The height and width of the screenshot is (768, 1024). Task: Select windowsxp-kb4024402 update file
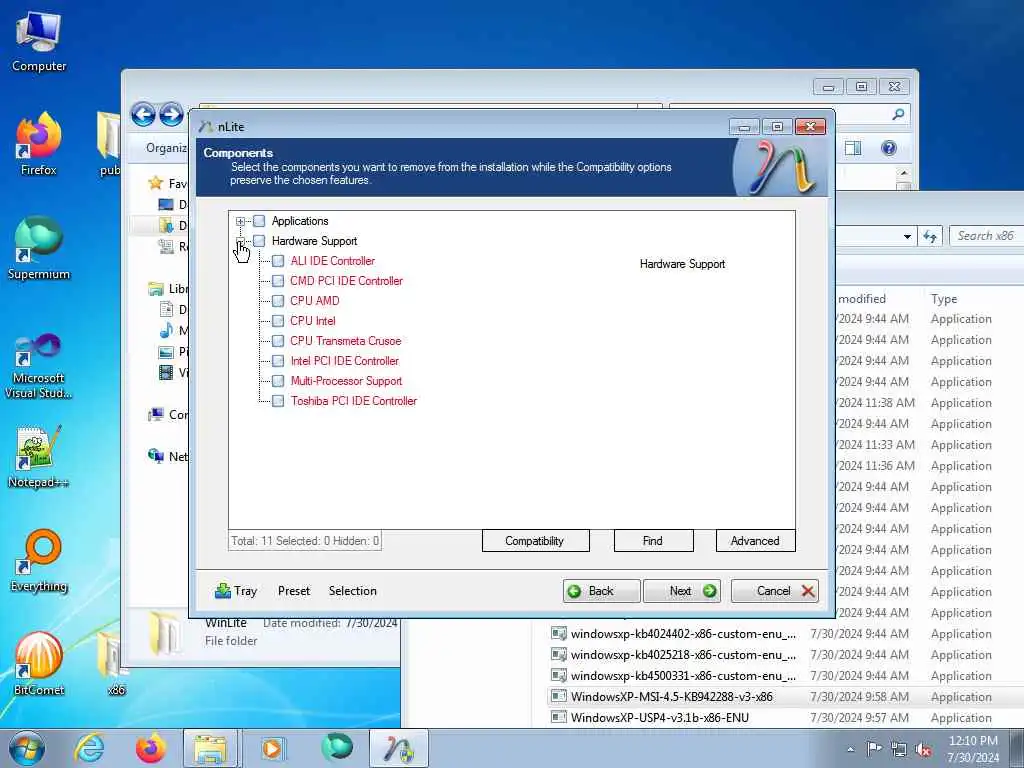click(683, 634)
